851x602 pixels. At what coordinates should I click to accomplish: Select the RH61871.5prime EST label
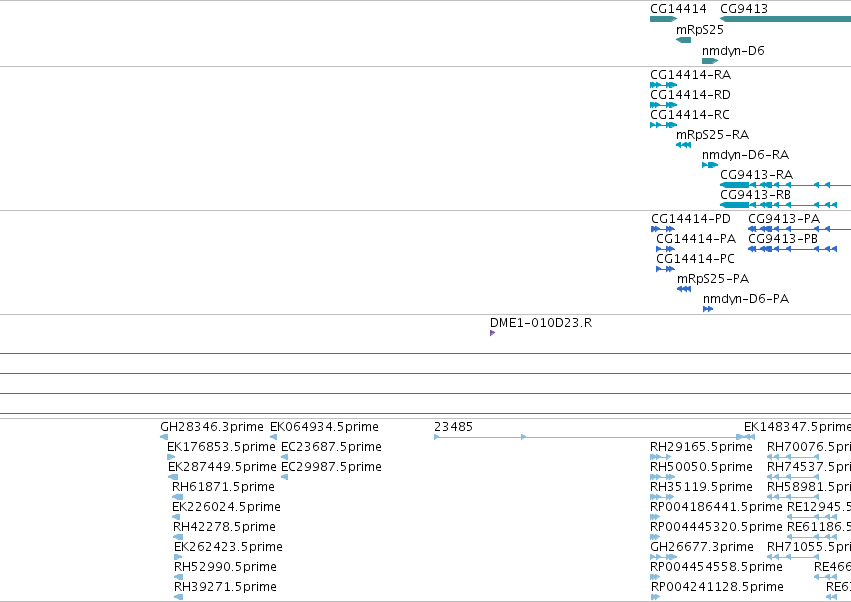click(x=224, y=487)
